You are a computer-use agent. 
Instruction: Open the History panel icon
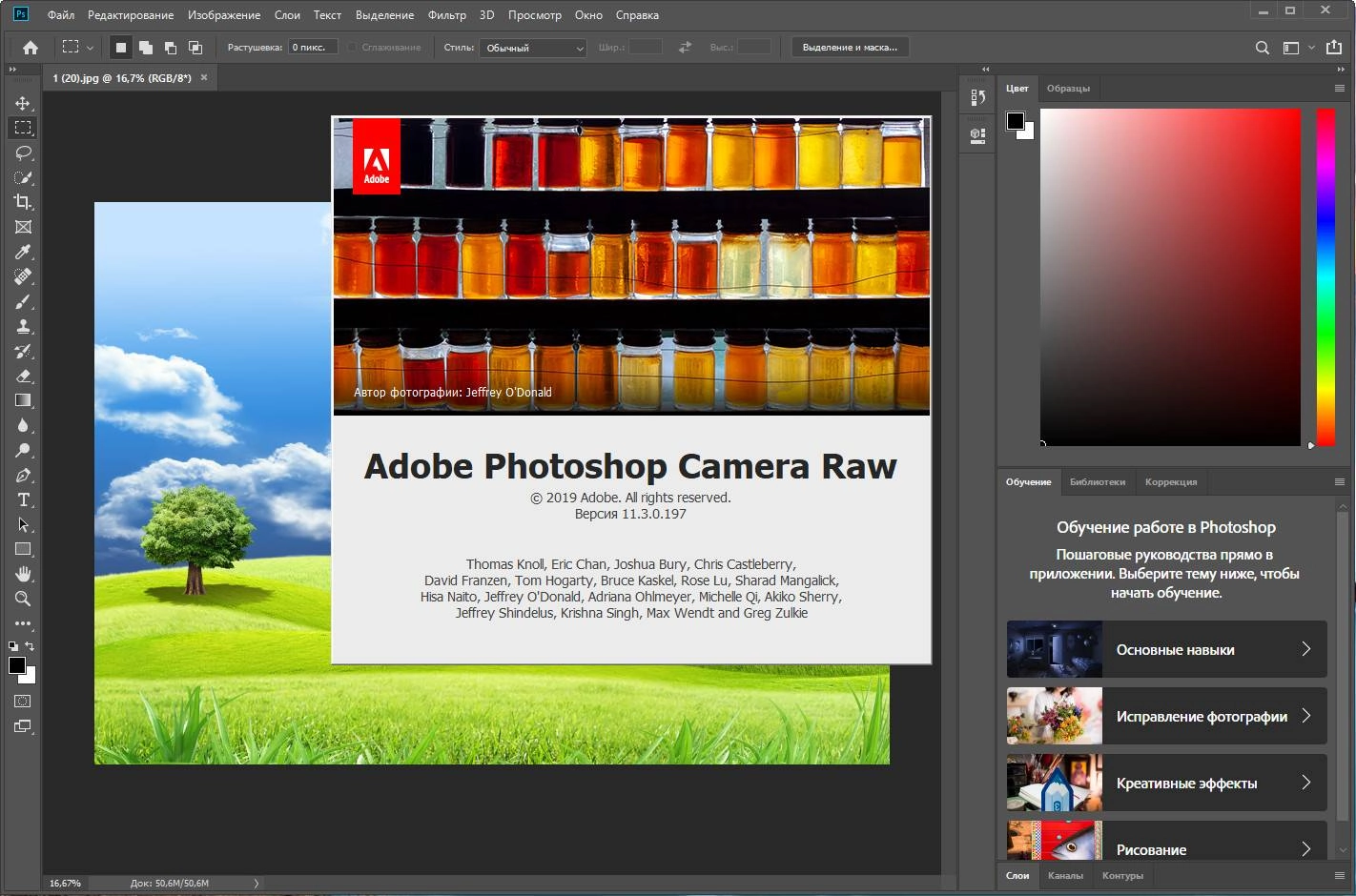977,97
